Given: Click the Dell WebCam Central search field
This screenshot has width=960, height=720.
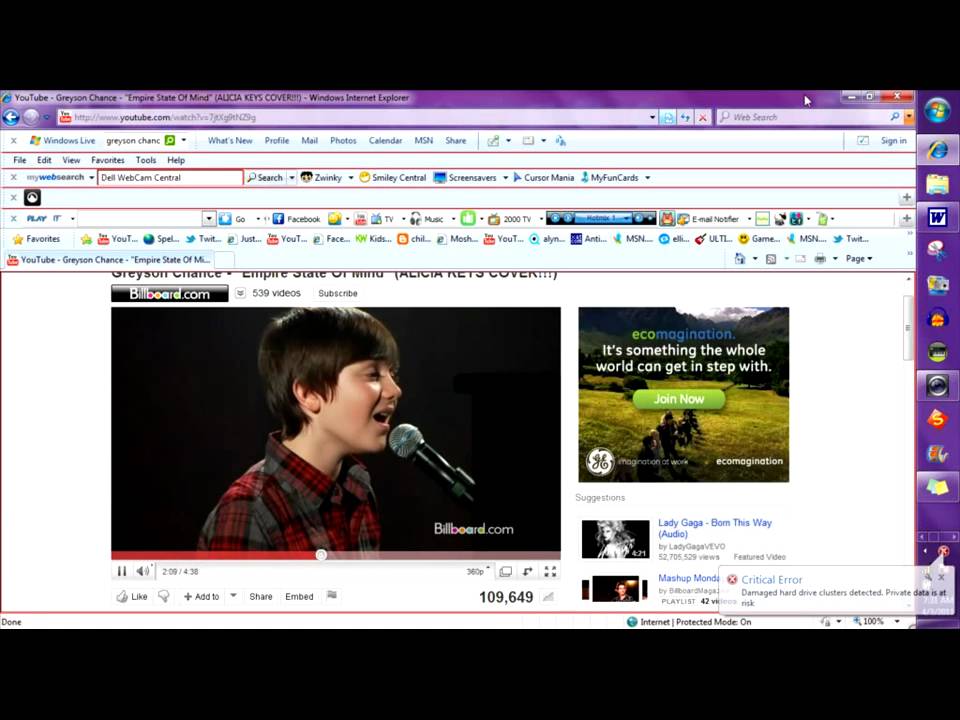Looking at the screenshot, I should [x=170, y=178].
